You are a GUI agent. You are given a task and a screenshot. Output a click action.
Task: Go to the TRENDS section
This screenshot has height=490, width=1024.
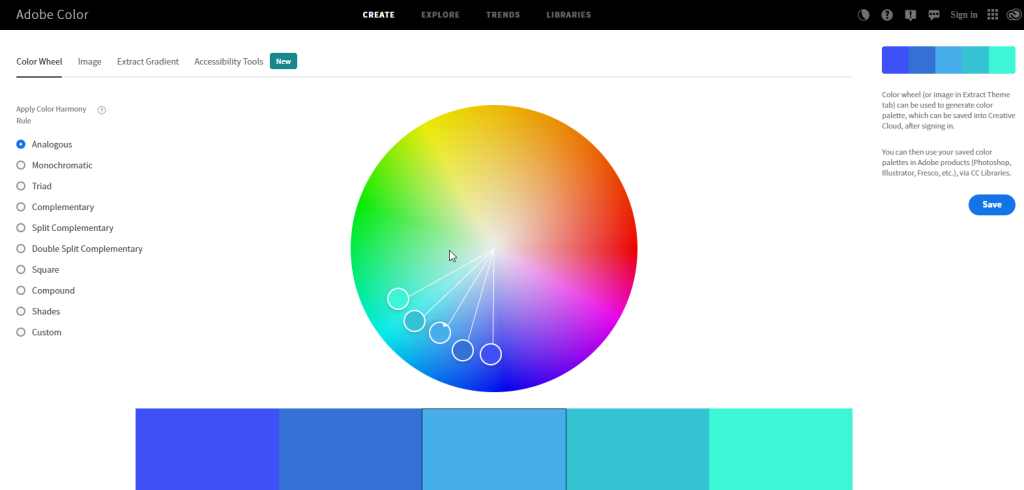pyautogui.click(x=503, y=15)
